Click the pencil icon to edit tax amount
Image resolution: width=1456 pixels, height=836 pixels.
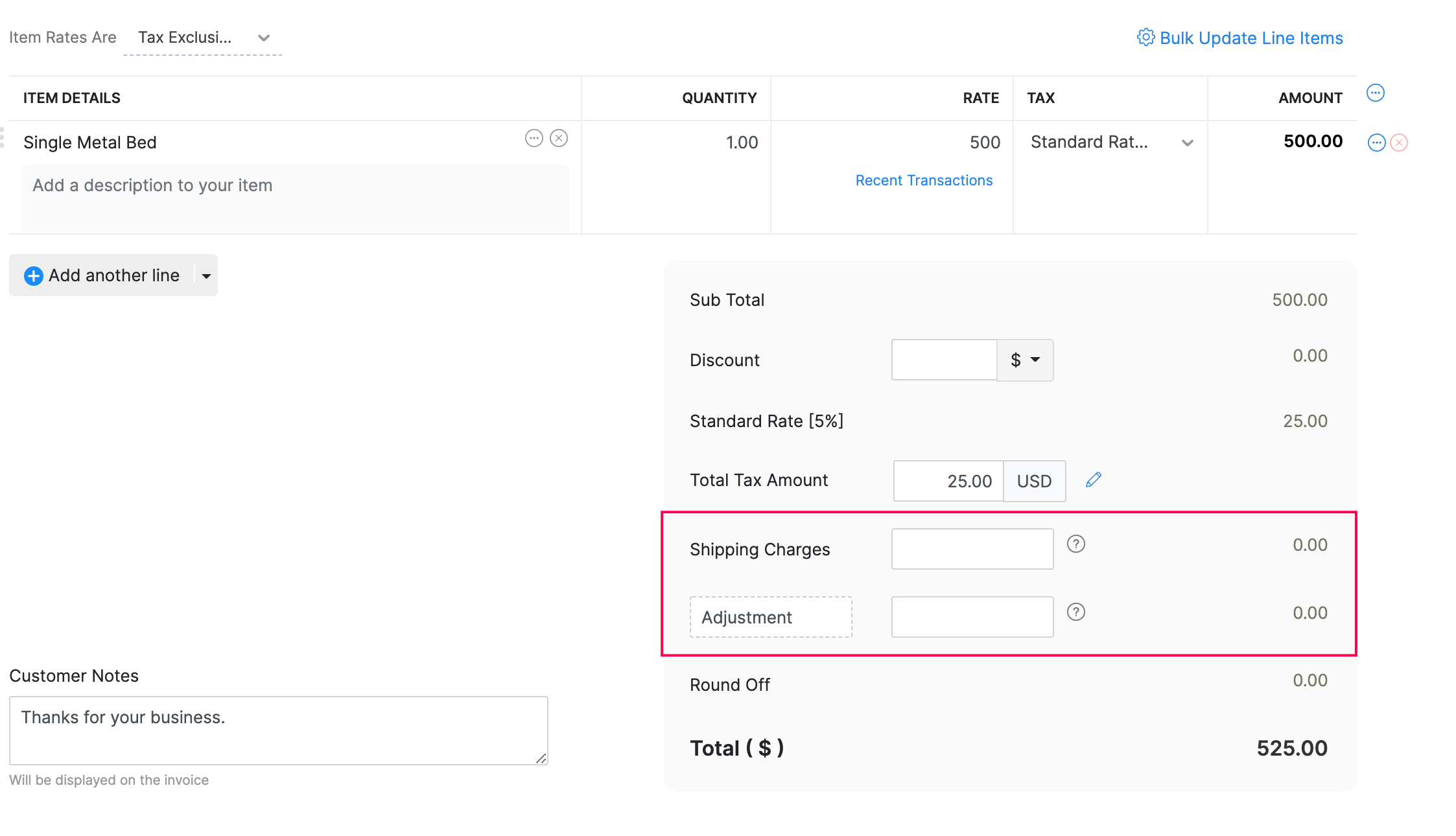1094,480
